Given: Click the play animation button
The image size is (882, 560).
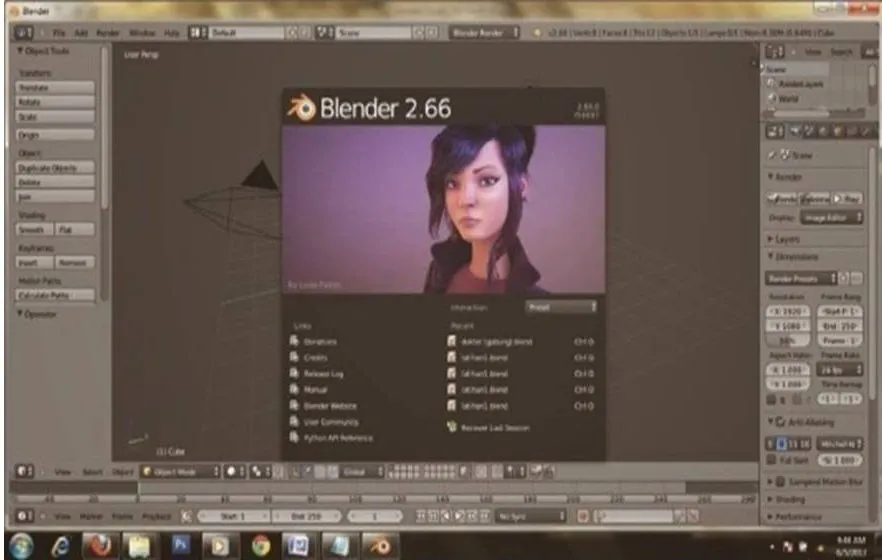Looking at the screenshot, I should (x=460, y=516).
